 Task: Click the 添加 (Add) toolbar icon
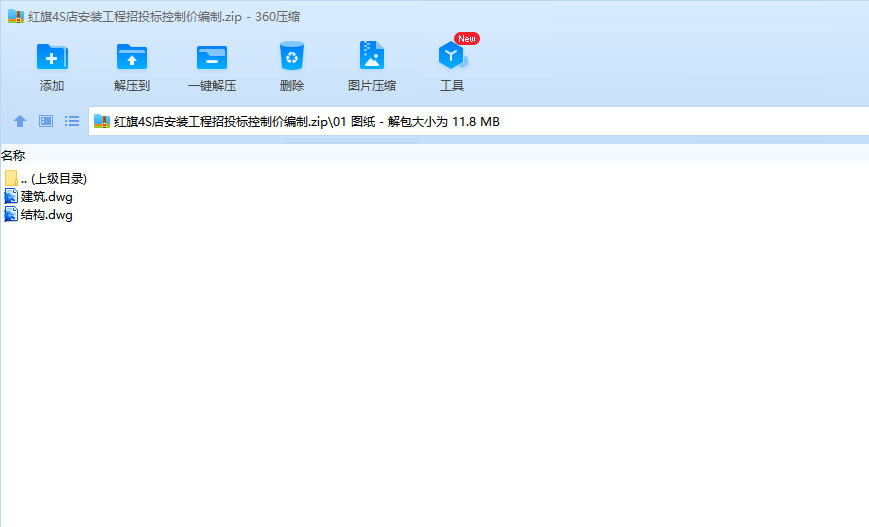(52, 57)
